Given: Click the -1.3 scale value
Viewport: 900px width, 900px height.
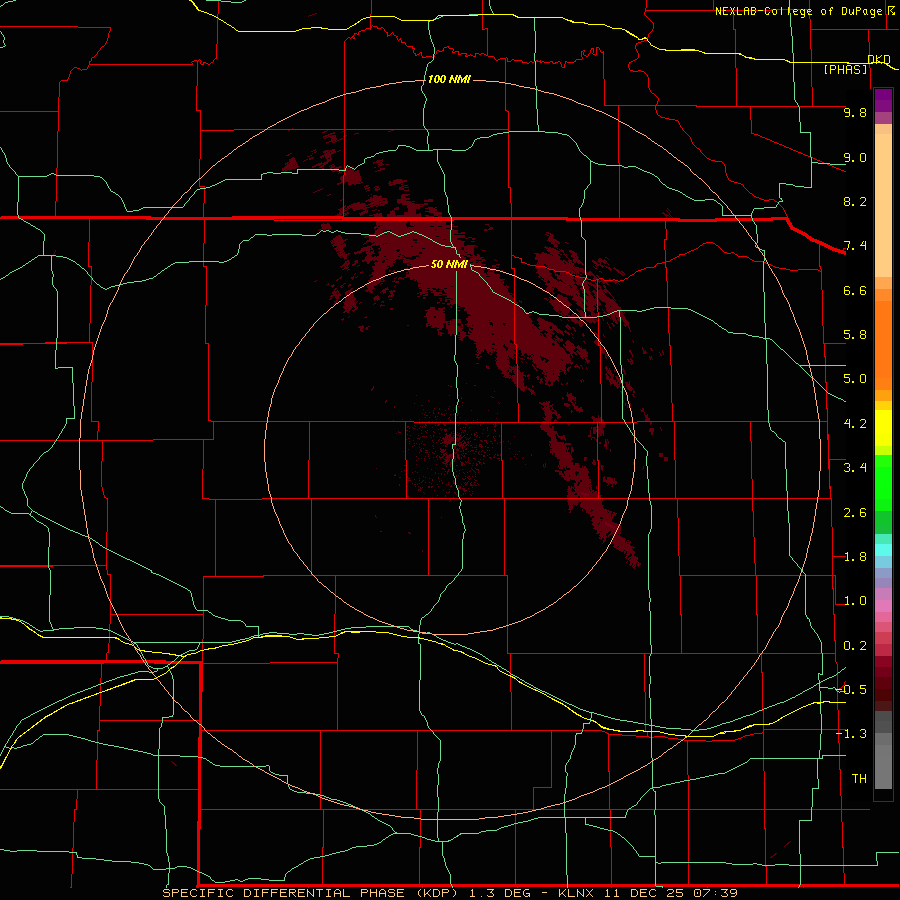Looking at the screenshot, I should (852, 734).
